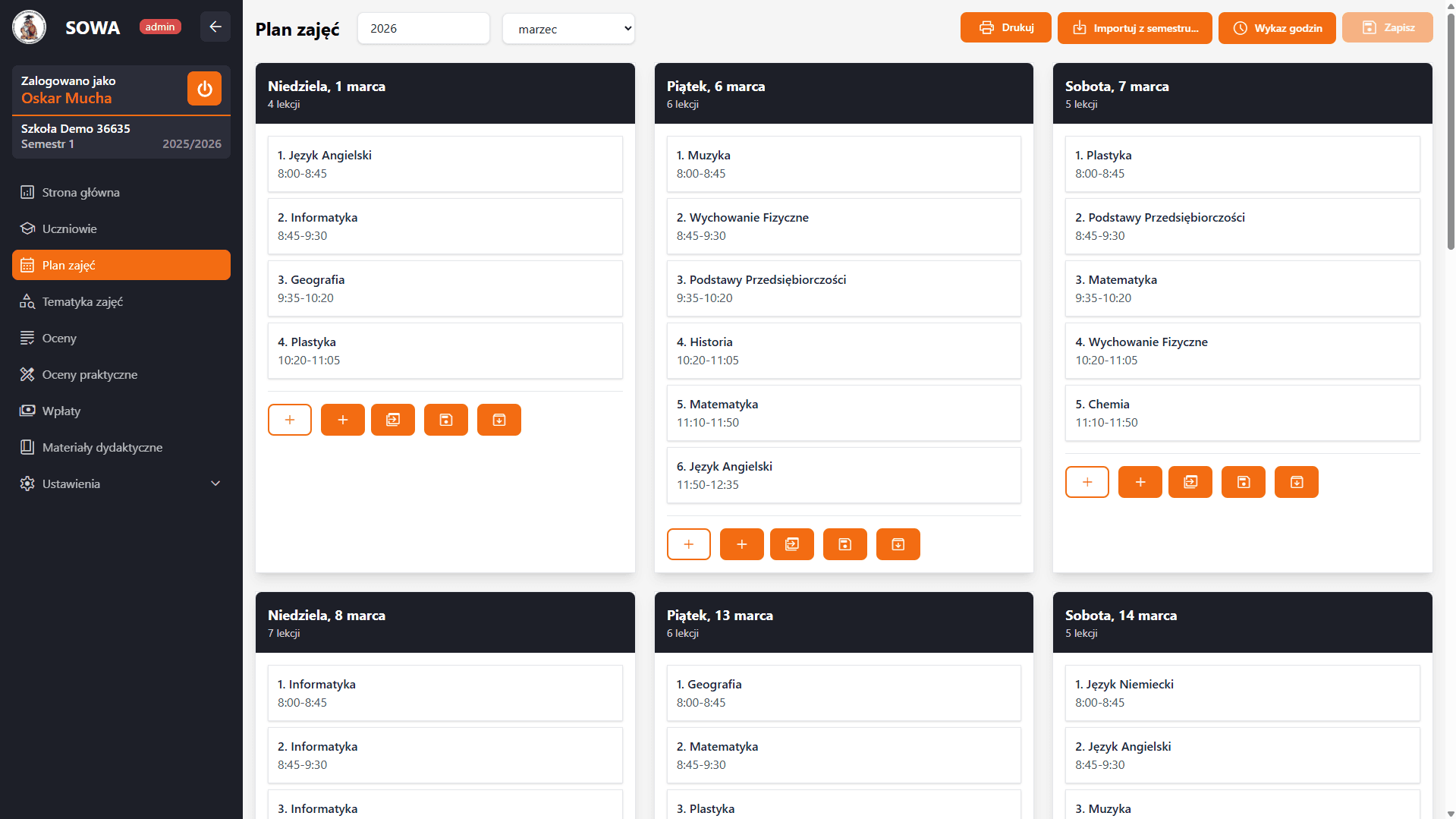
Task: Click filled plus icon under Niedziela 1 marca
Action: point(342,419)
